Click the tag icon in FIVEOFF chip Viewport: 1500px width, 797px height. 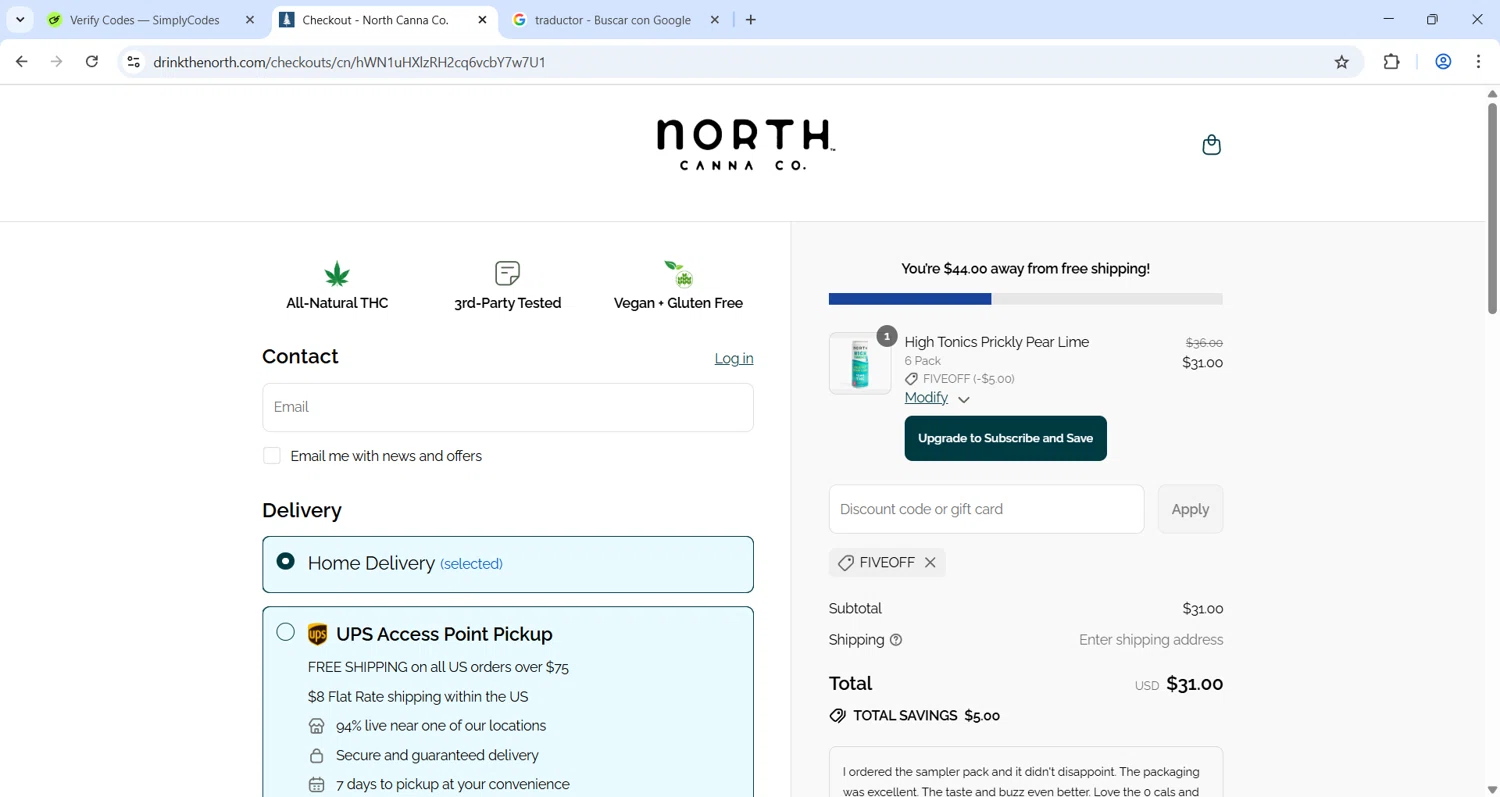pos(846,563)
